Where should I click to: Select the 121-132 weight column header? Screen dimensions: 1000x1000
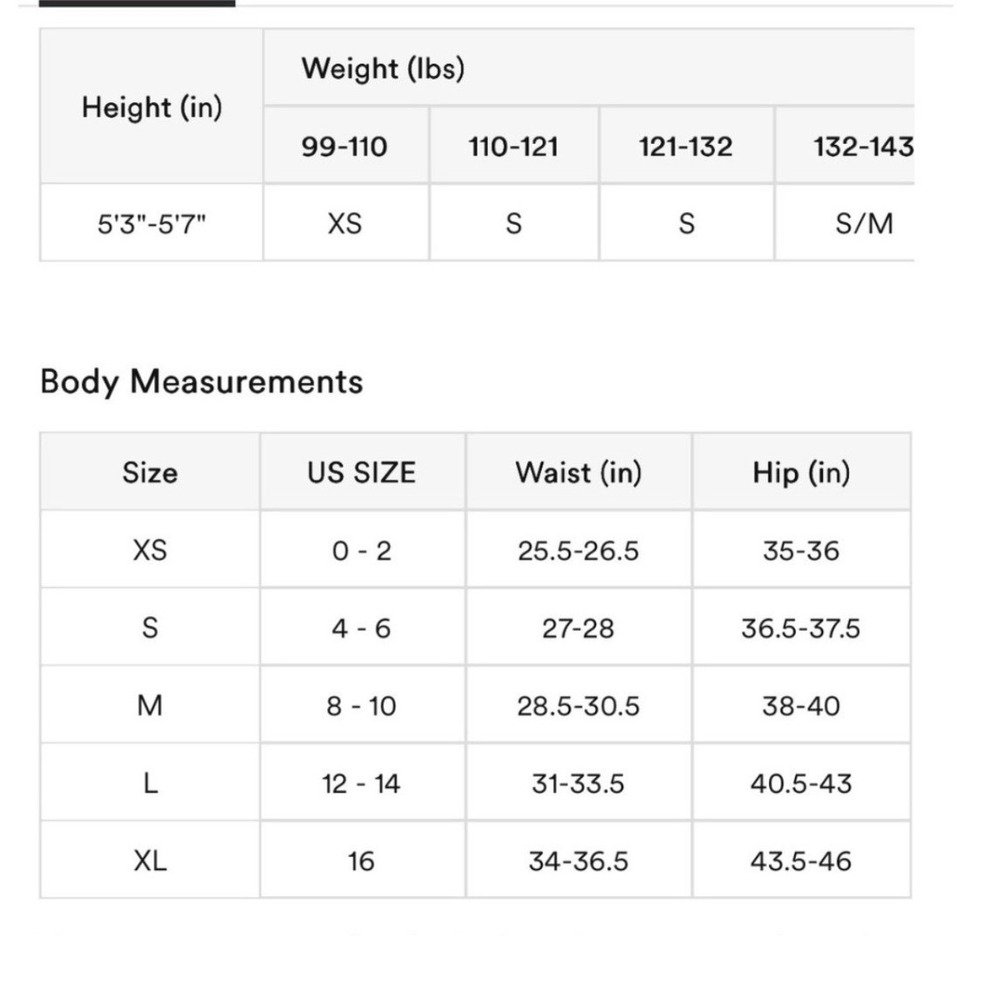tap(687, 146)
